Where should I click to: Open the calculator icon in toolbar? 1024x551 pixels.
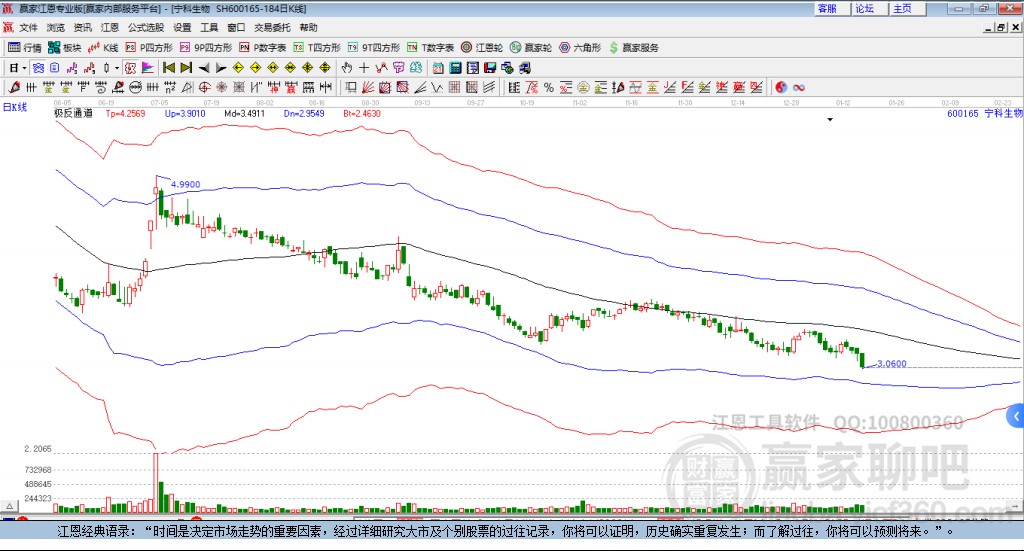point(455,67)
